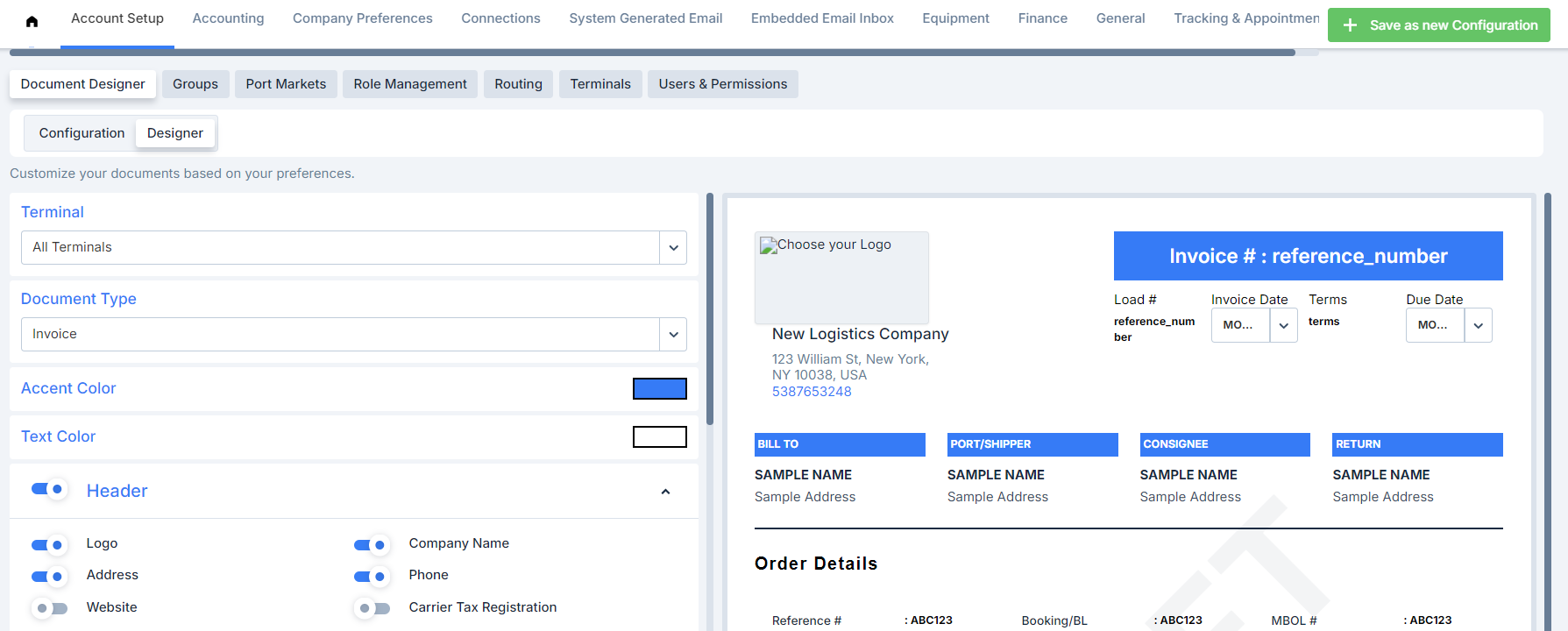The height and width of the screenshot is (631, 1568).
Task: Collapse the Header section chevron
Action: 665,492
